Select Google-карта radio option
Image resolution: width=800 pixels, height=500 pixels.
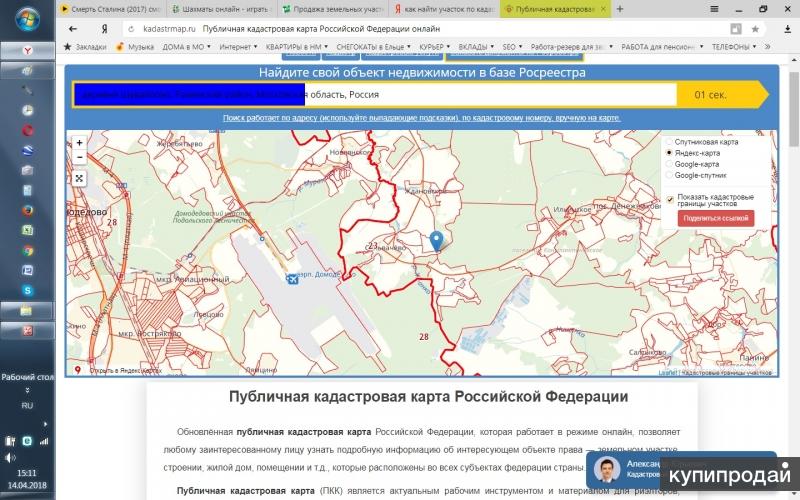669,164
